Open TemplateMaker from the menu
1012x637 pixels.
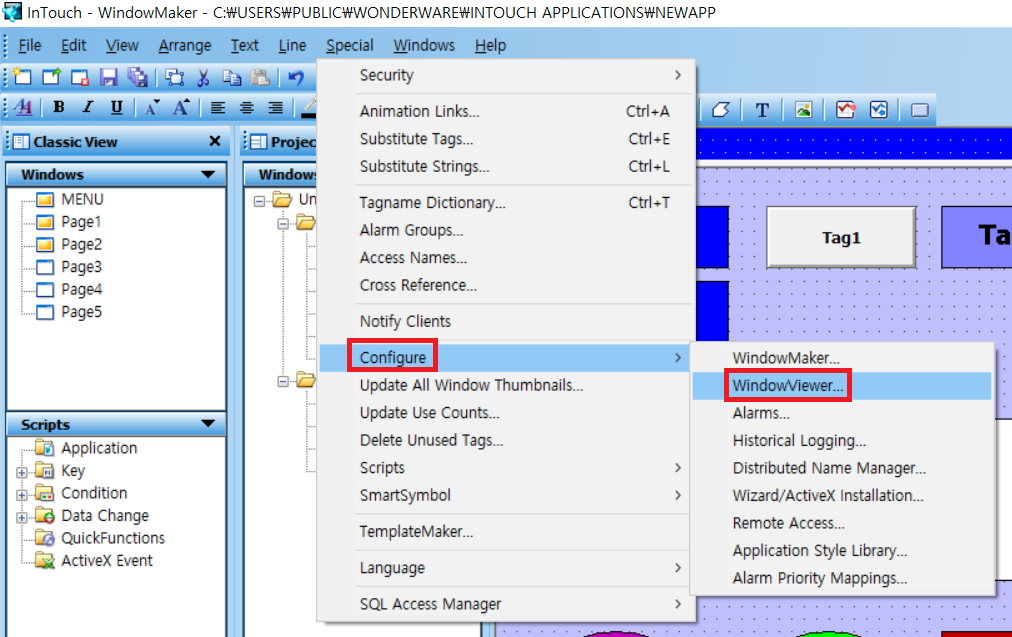506,532
